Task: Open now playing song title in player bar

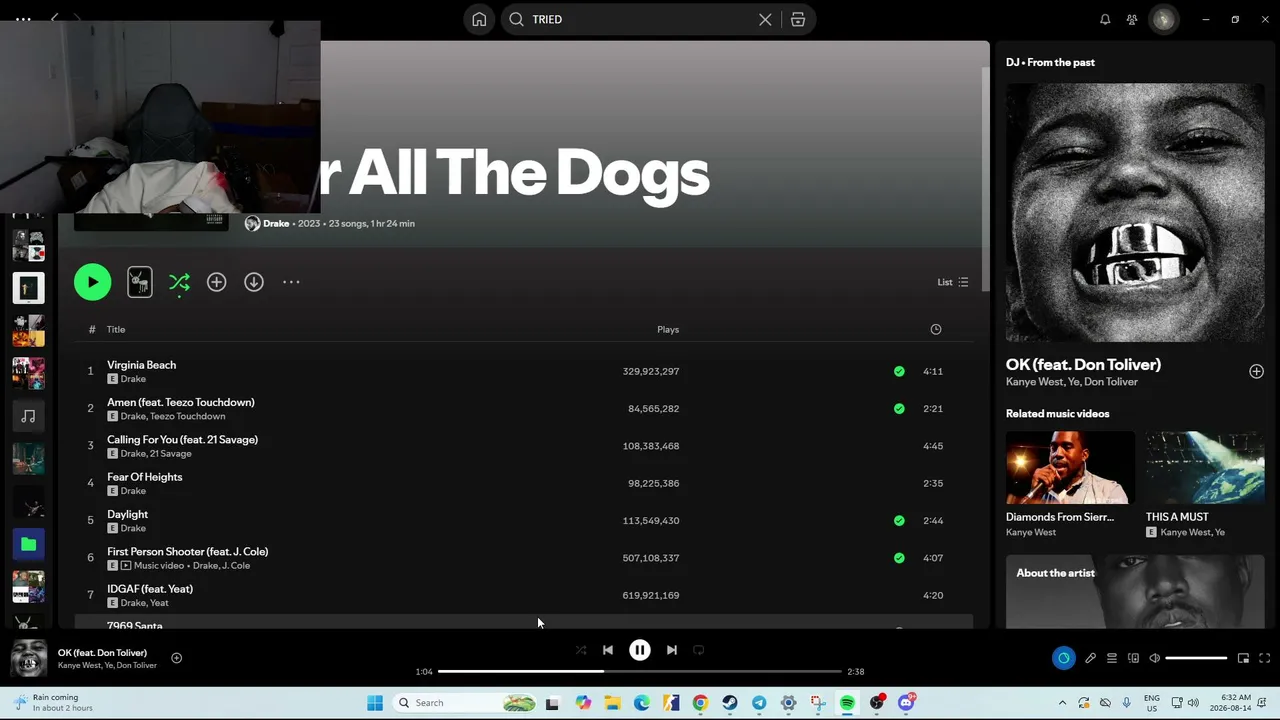Action: point(102,653)
